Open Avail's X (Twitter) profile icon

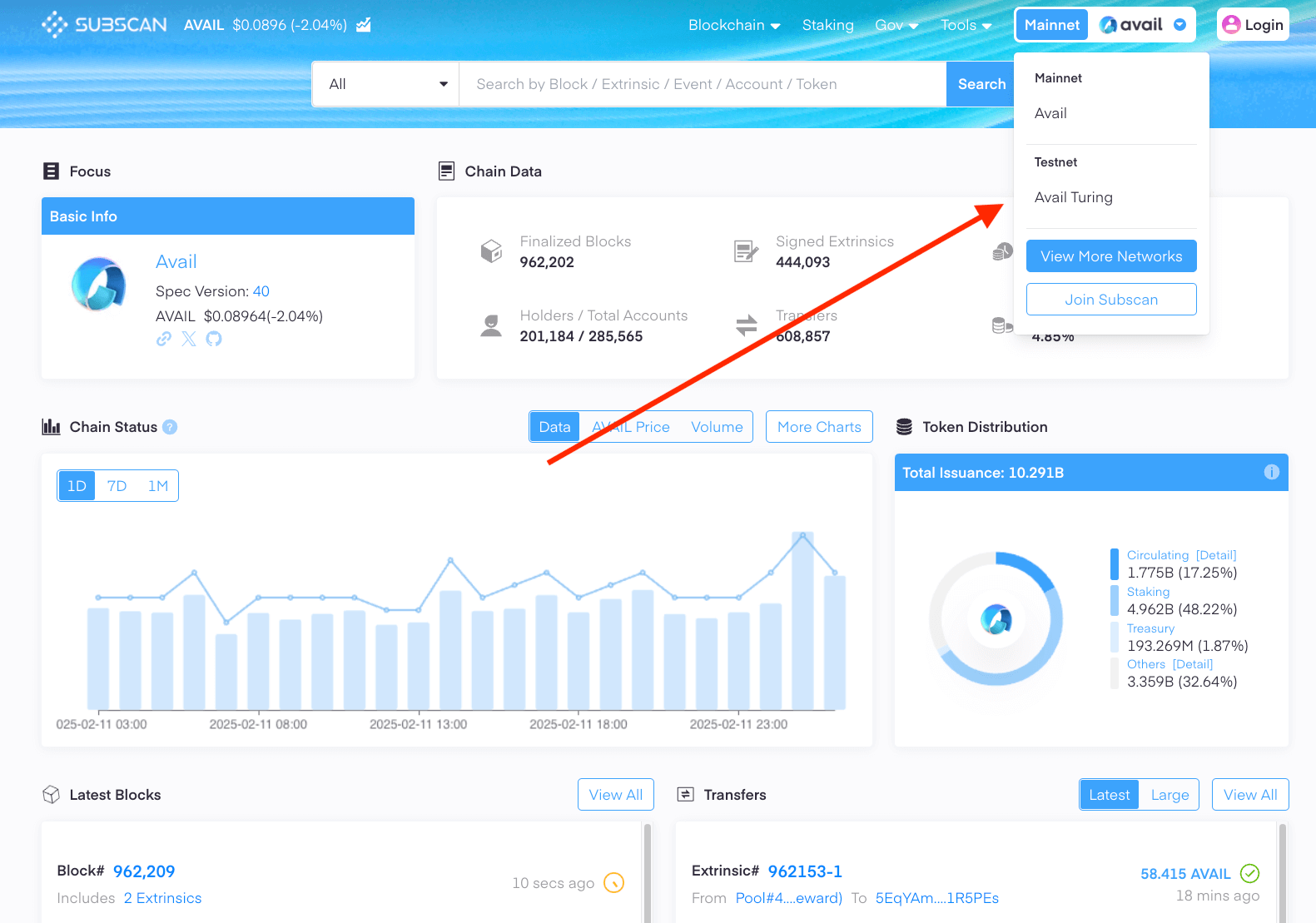click(189, 339)
